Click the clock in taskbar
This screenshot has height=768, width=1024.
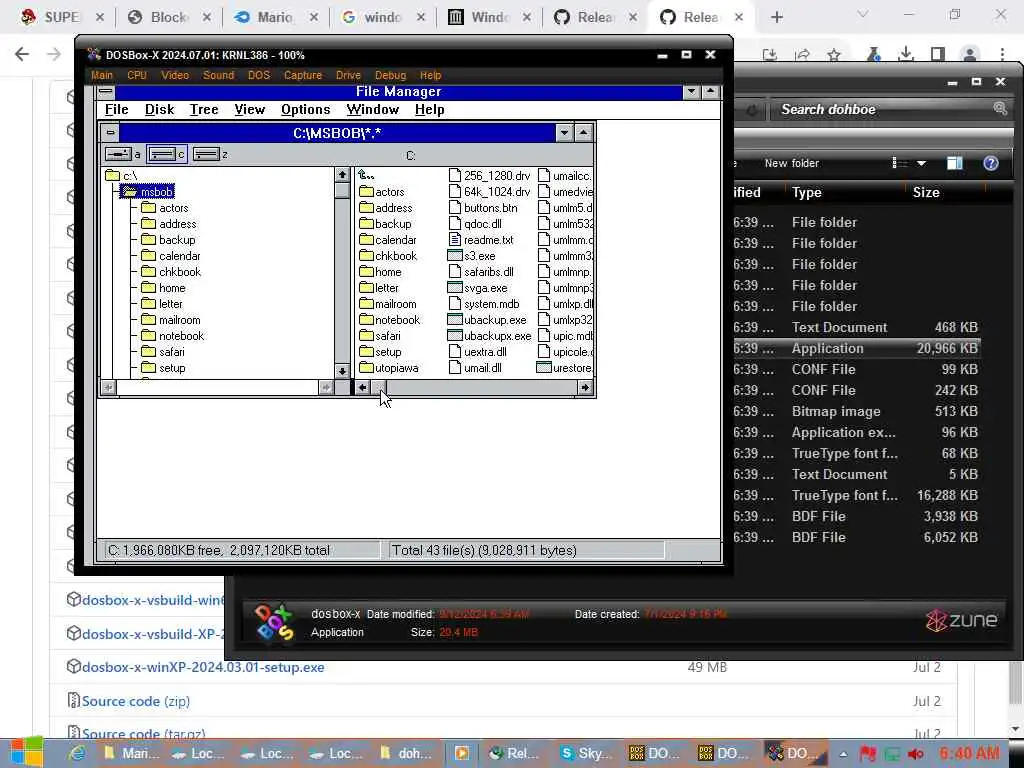970,754
